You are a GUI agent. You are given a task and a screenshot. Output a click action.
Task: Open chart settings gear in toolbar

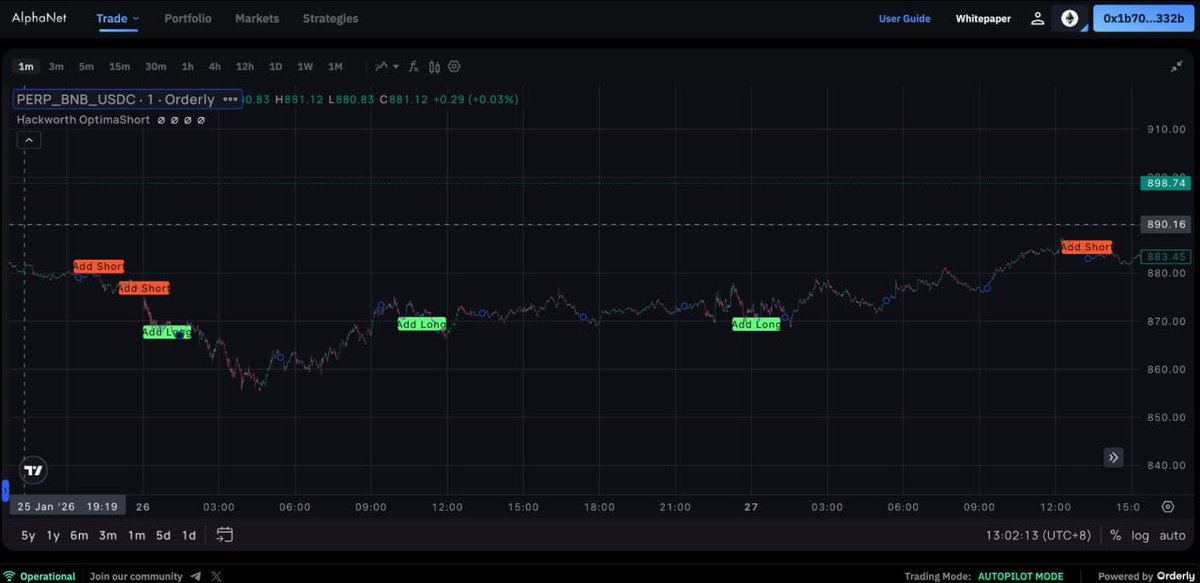pyautogui.click(x=454, y=67)
